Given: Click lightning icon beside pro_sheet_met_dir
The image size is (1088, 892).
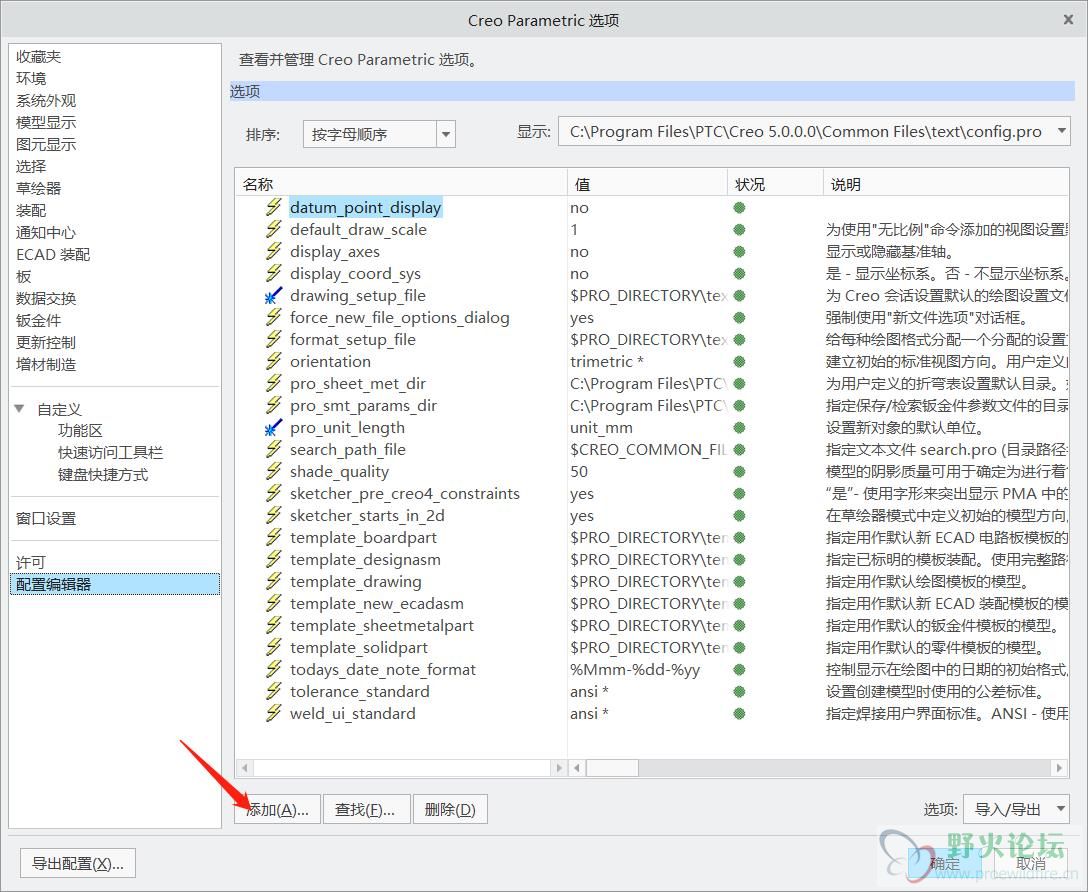Looking at the screenshot, I should tap(273, 384).
